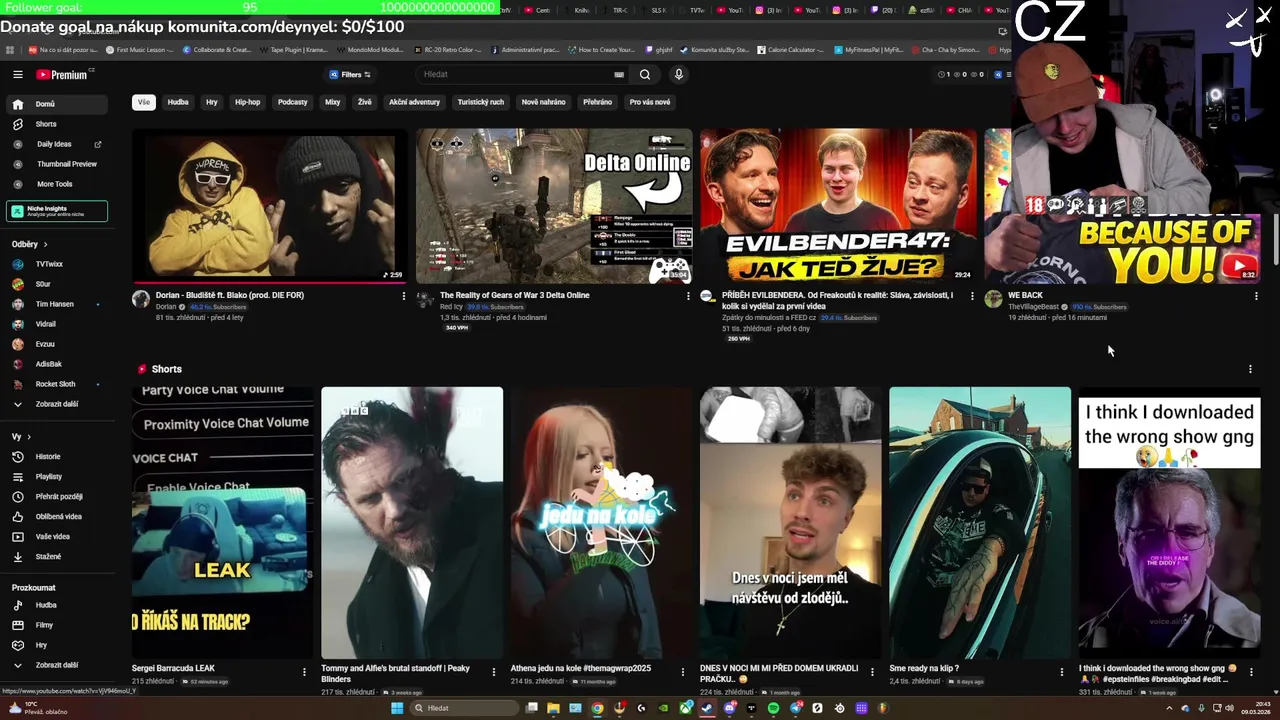
Task: Open options menu for Dorian Bludiště video
Action: 404,296
